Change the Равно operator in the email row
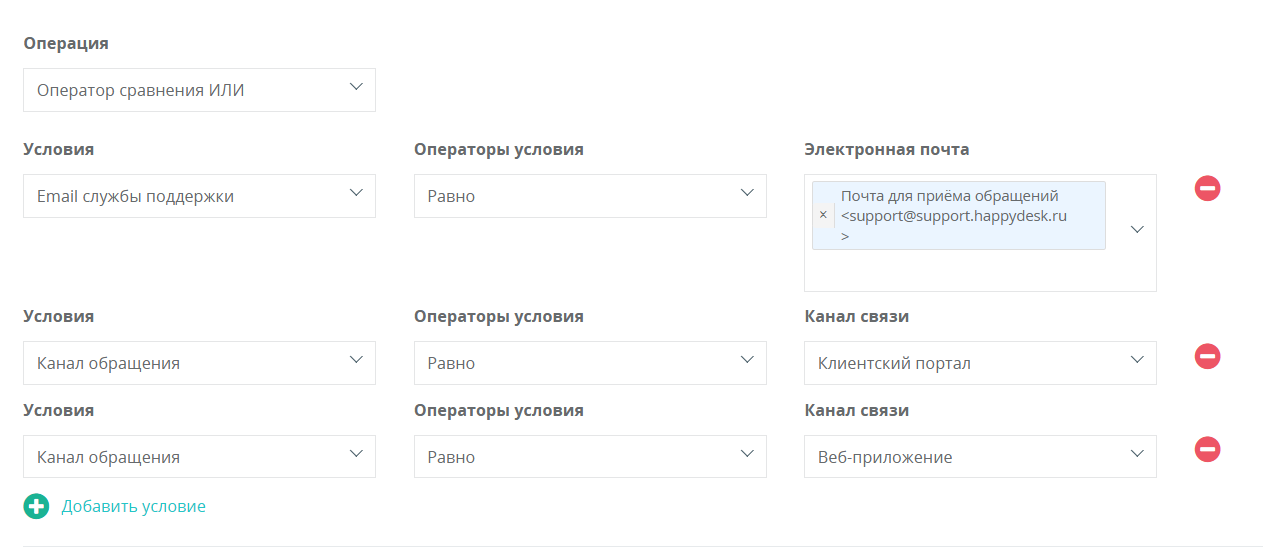 [x=590, y=196]
